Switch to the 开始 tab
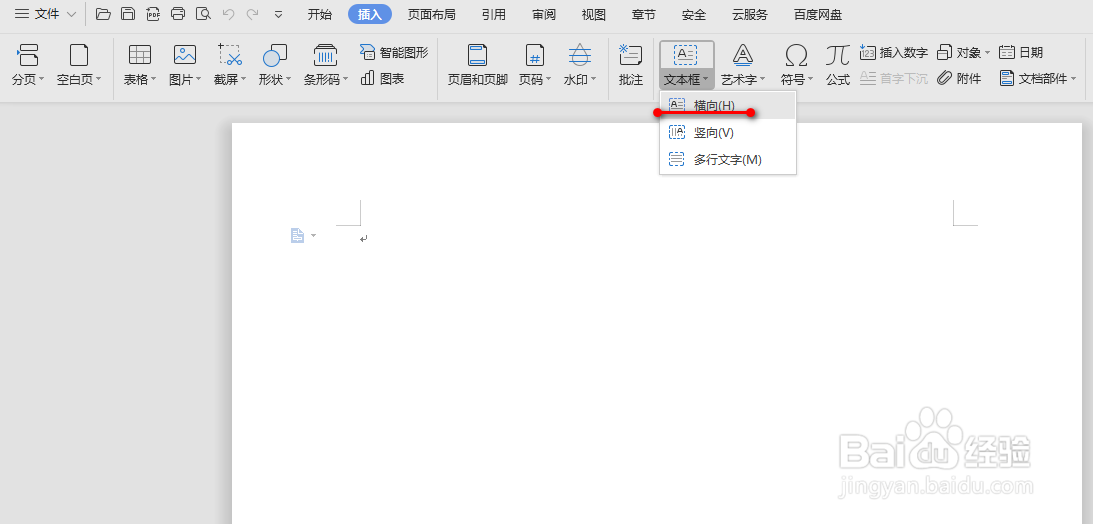This screenshot has width=1093, height=524. click(x=320, y=15)
